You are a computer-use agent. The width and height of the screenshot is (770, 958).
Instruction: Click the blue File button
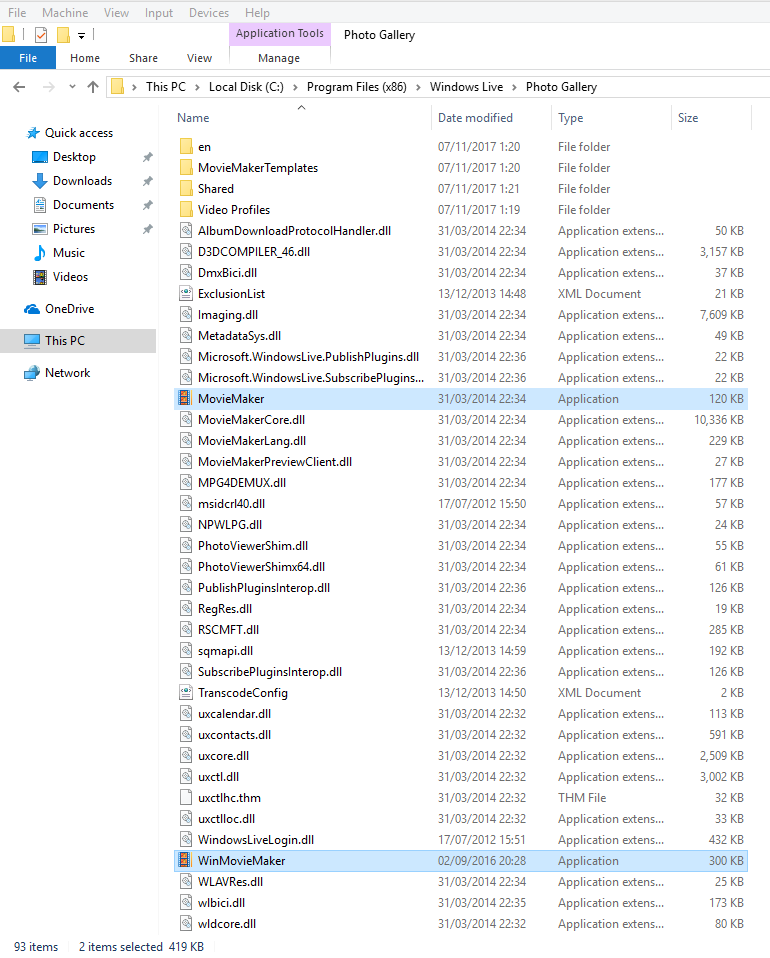point(28,58)
